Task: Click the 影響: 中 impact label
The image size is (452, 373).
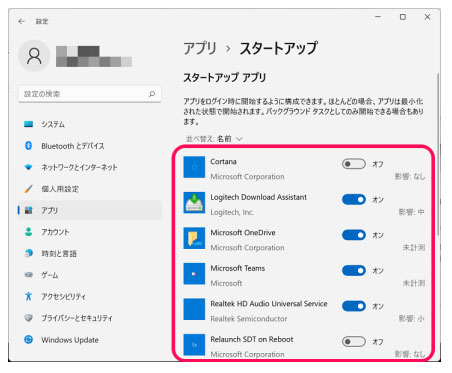Action: point(412,212)
